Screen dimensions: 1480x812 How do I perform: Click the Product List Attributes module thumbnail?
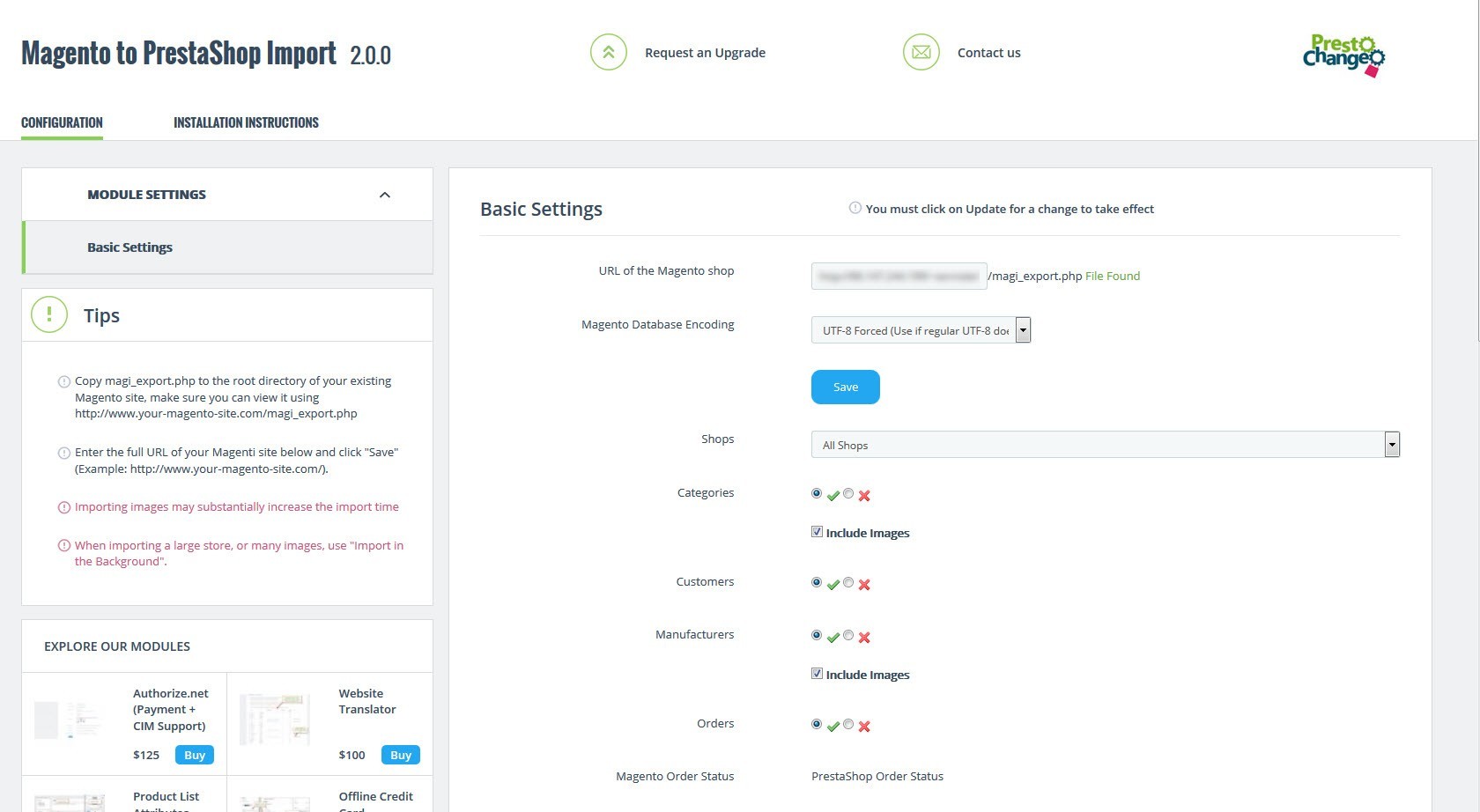click(70, 802)
